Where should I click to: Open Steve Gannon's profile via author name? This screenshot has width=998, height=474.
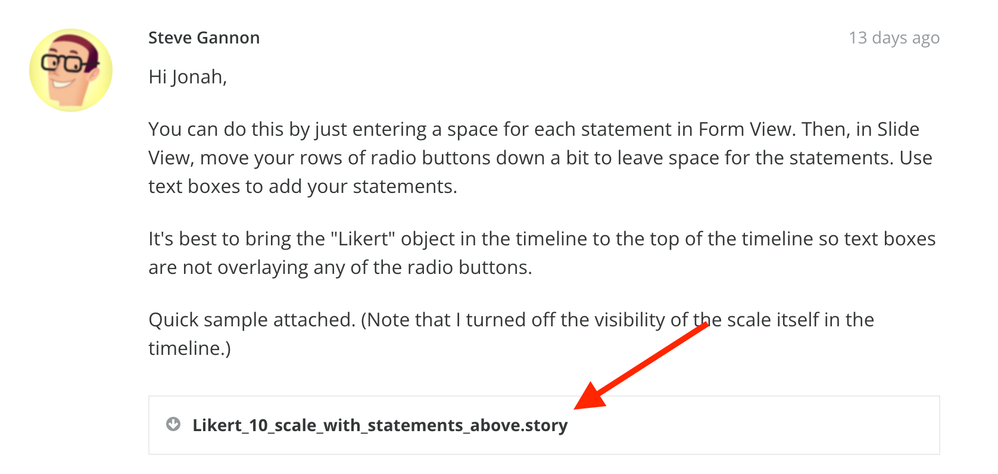204,38
